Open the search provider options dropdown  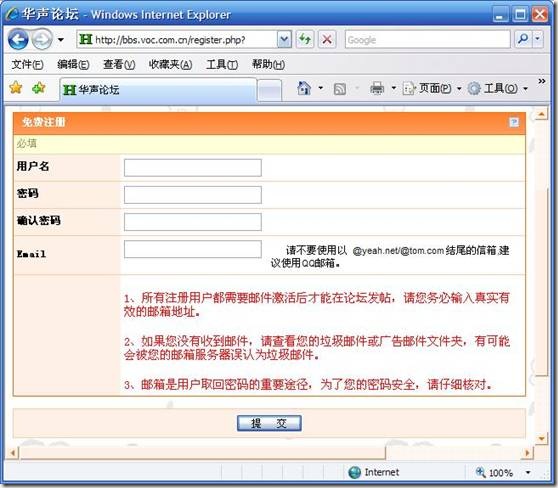click(x=538, y=39)
